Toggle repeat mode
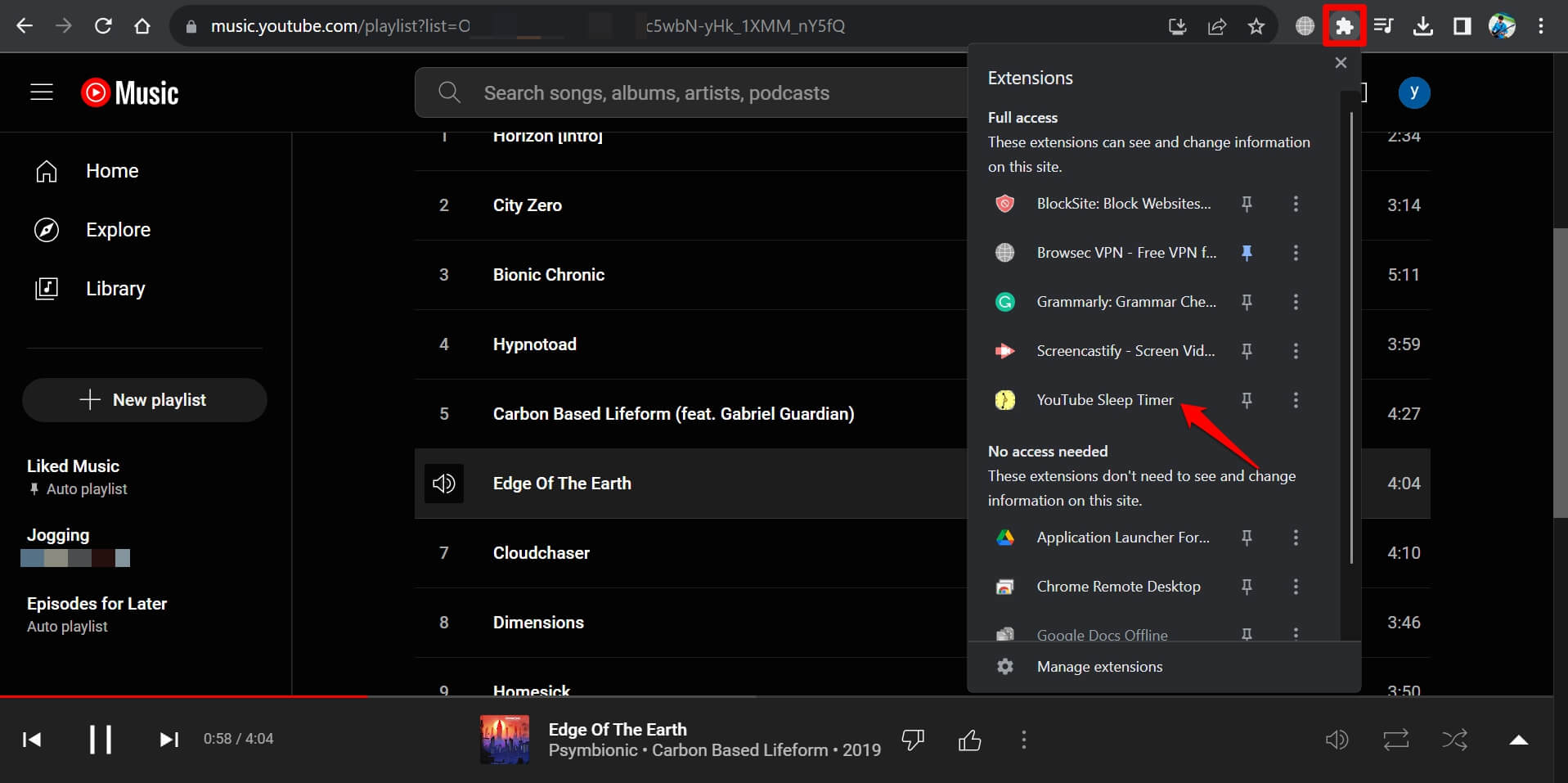The height and width of the screenshot is (783, 1568). click(1396, 740)
